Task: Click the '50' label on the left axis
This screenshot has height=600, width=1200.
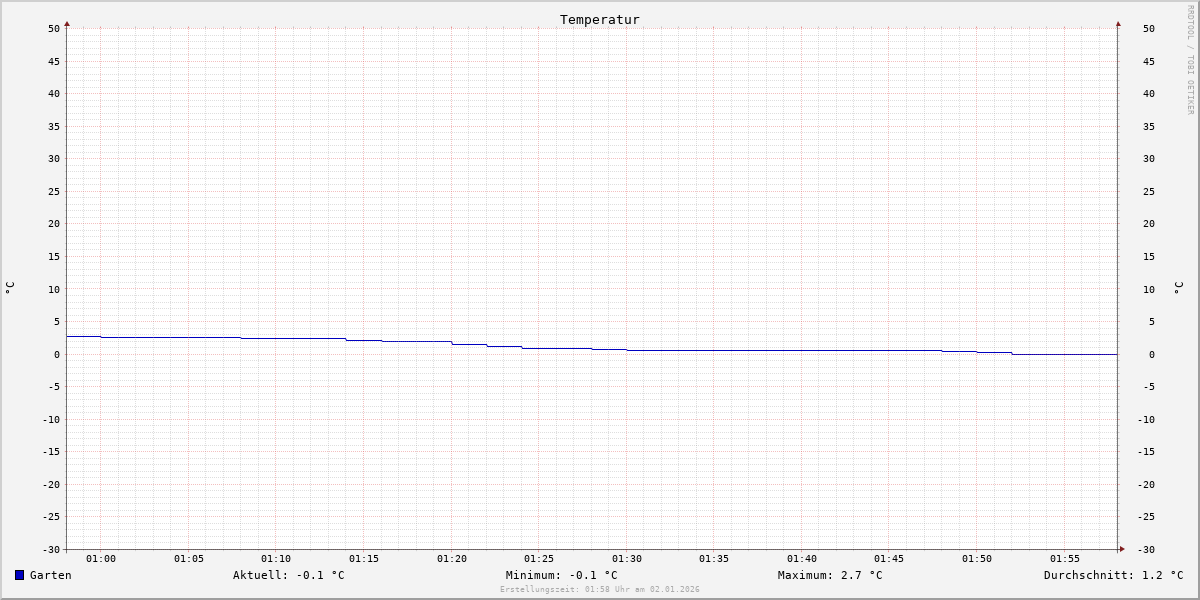Action: point(54,28)
